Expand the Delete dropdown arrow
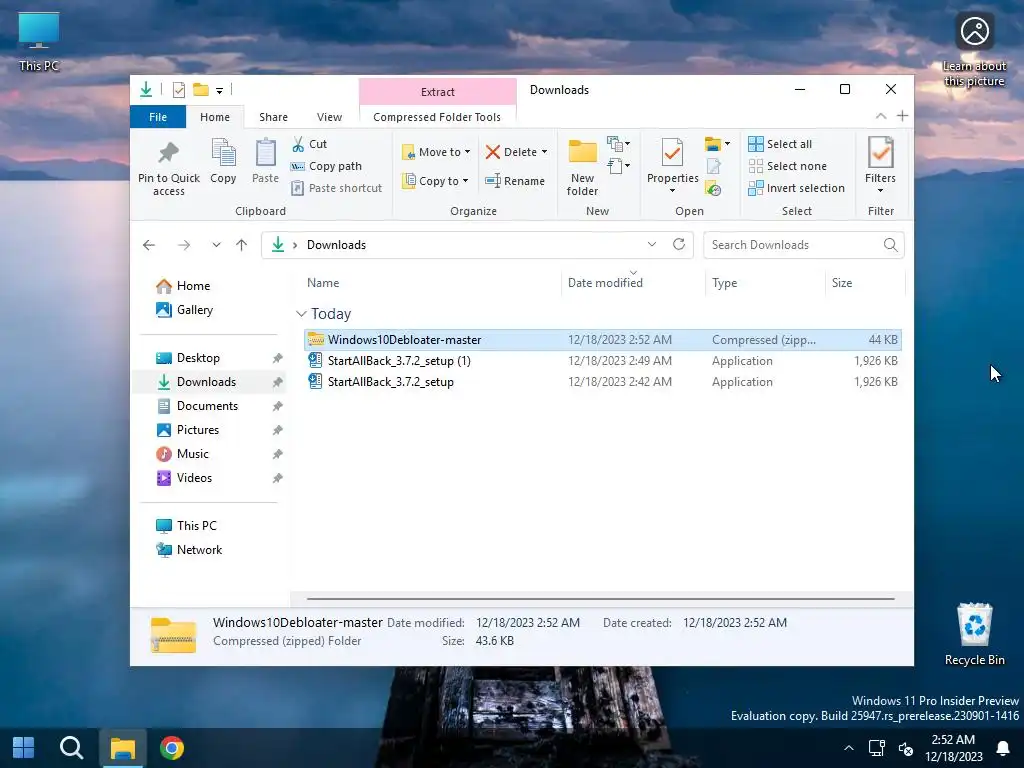The image size is (1024, 768). (544, 152)
